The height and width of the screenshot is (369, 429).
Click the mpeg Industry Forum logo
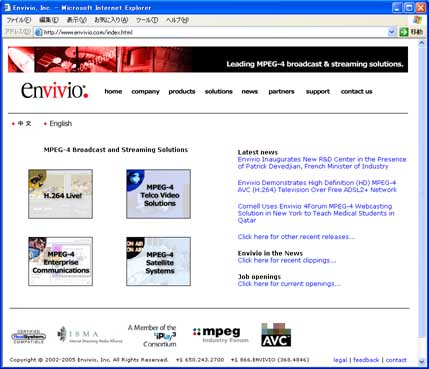click(221, 335)
